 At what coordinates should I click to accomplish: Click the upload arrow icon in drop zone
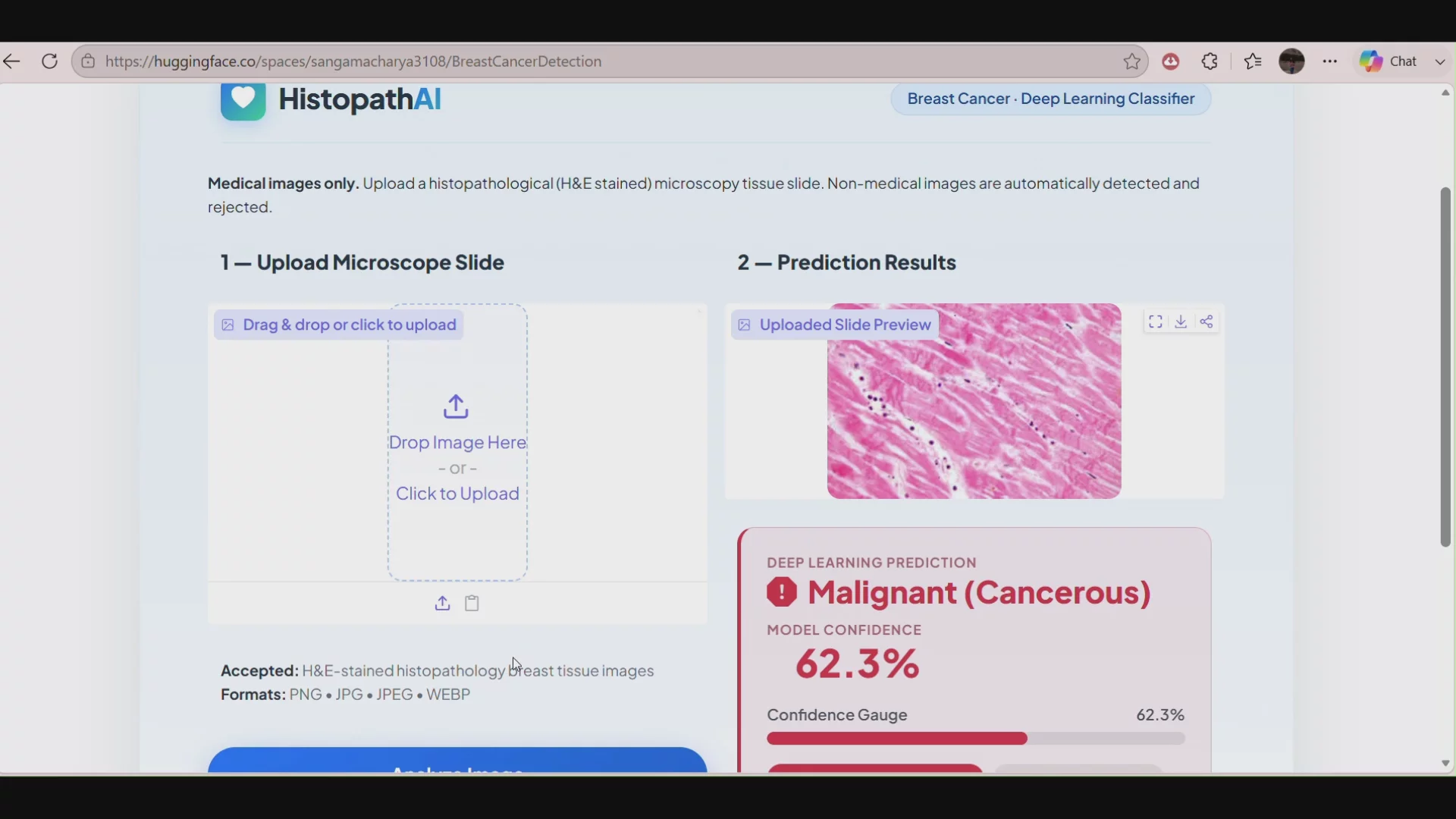[456, 406]
